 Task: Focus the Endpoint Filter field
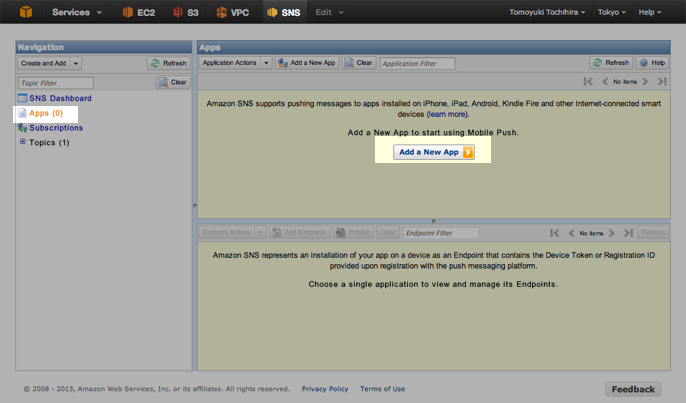[x=441, y=233]
